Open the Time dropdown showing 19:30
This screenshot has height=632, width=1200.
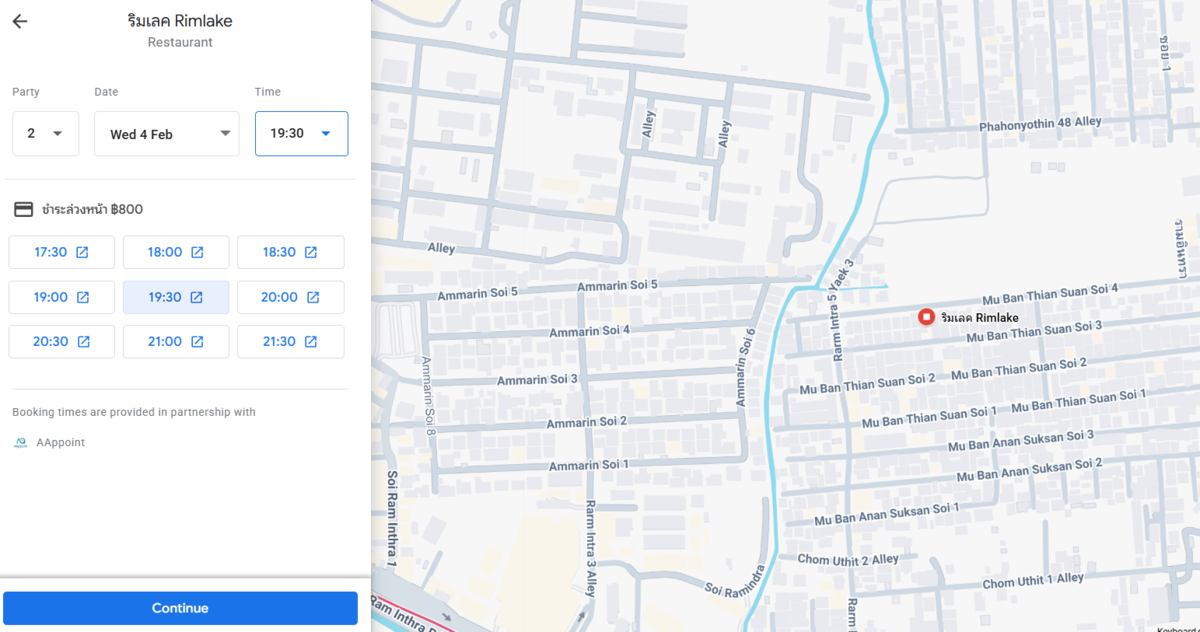[x=301, y=134]
